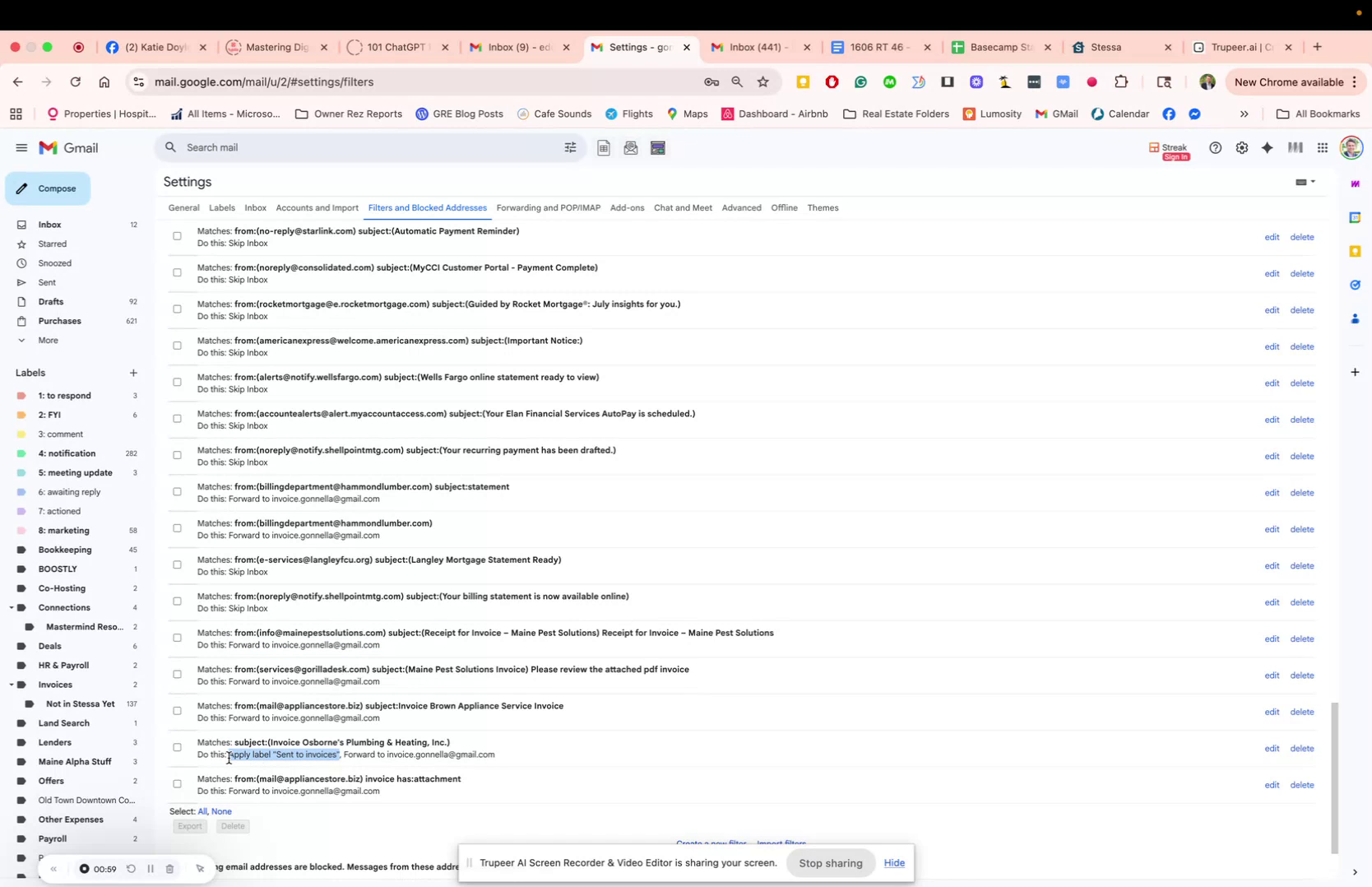The image size is (1372, 887).
Task: Select All filters via the All link
Action: 202,811
